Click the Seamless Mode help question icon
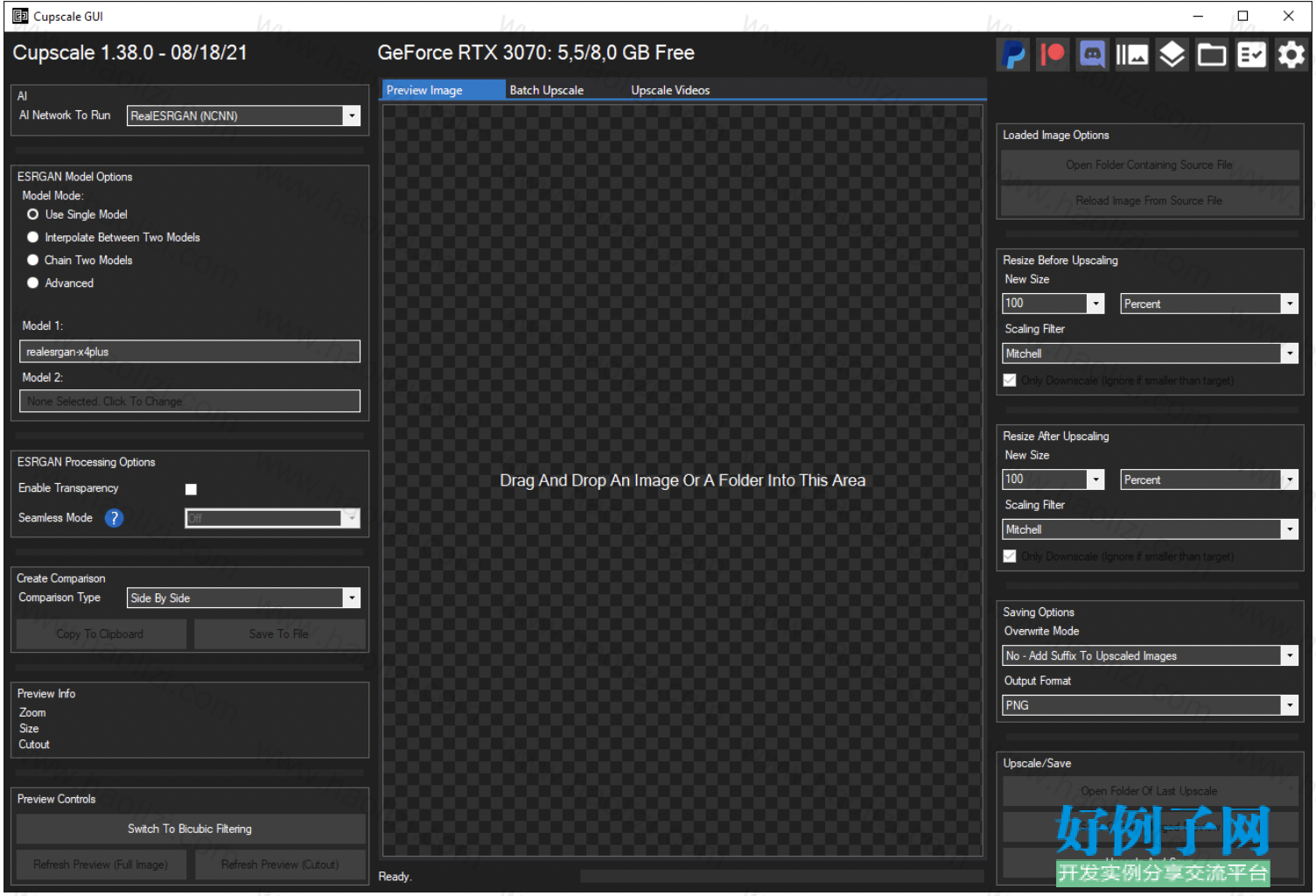Image resolution: width=1316 pixels, height=896 pixels. [x=114, y=518]
